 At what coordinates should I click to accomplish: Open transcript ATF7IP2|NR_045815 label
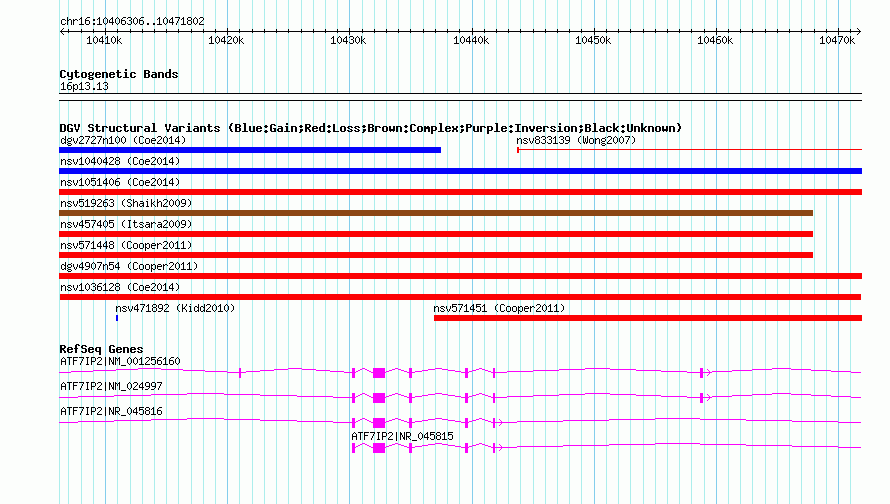click(402, 436)
